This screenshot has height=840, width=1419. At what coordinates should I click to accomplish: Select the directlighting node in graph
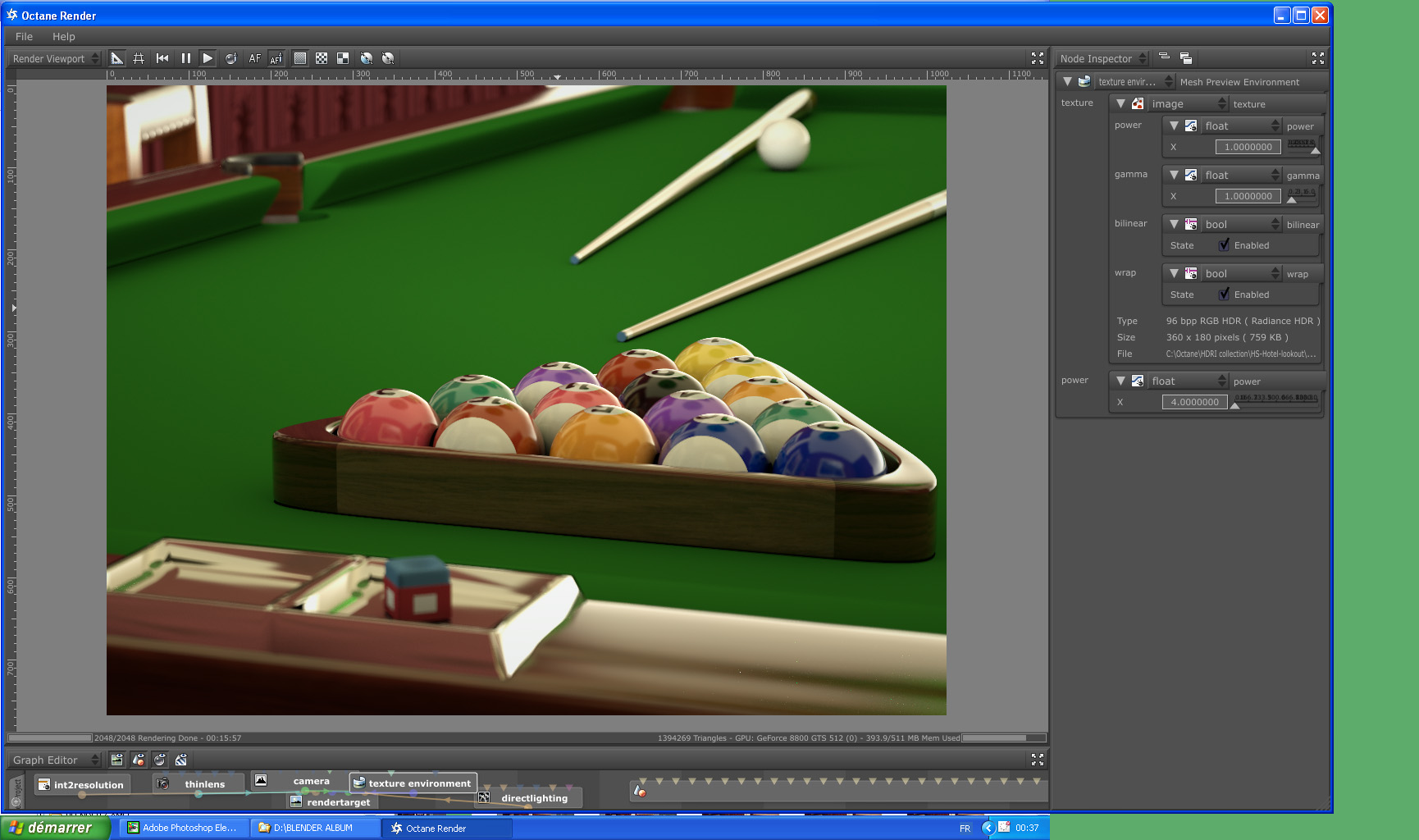point(534,798)
